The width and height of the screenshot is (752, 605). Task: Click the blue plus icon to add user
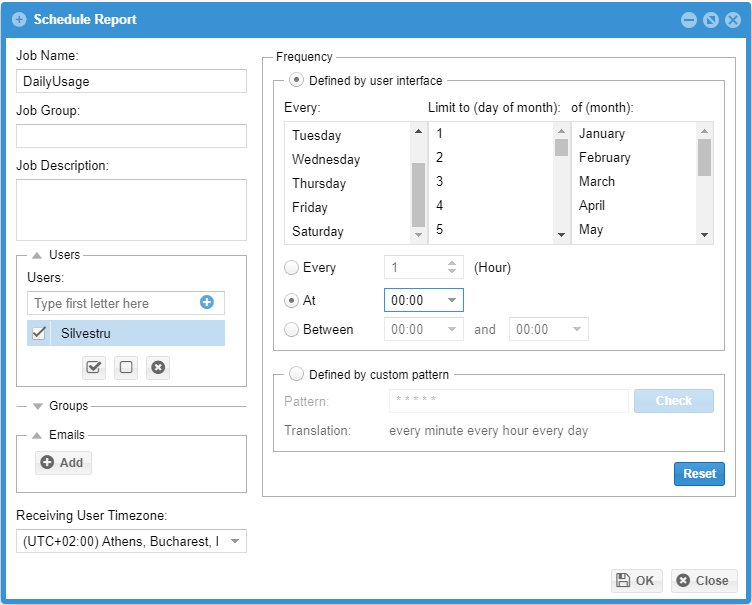click(207, 302)
